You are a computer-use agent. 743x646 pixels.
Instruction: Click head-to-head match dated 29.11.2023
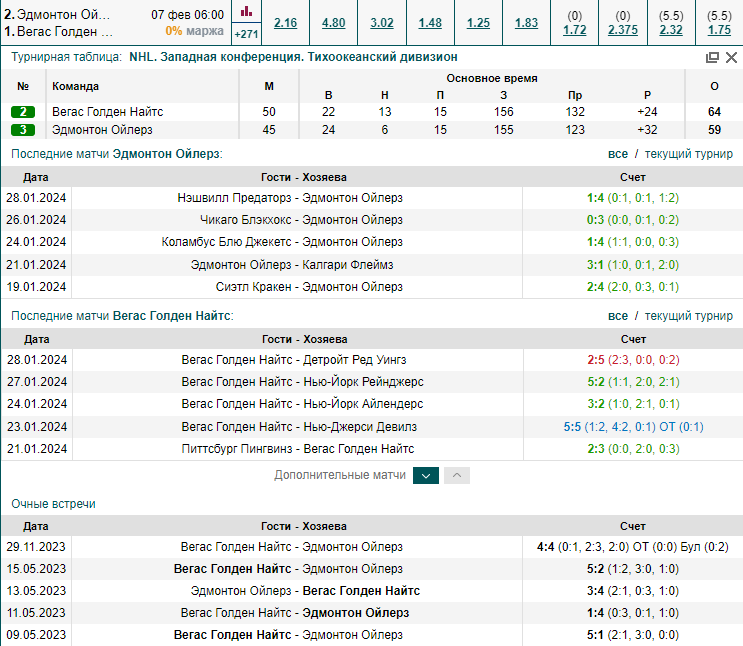click(x=372, y=547)
